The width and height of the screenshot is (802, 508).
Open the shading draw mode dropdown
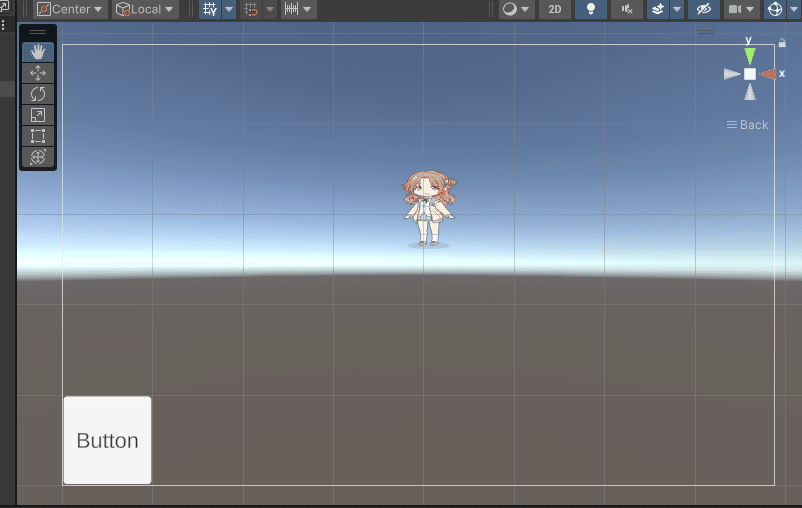516,9
